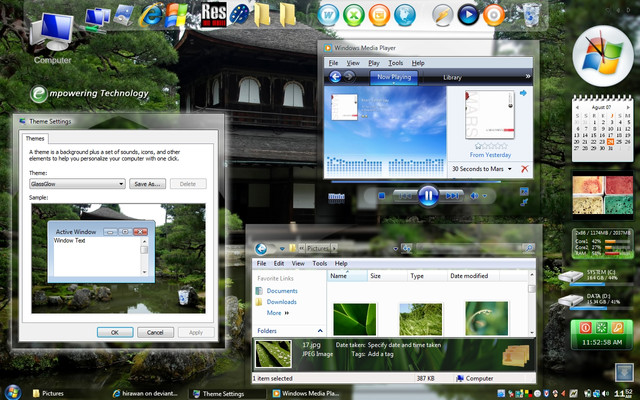The image size is (640, 400).
Task: Click the explorer search box
Action: pyautogui.click(x=474, y=248)
